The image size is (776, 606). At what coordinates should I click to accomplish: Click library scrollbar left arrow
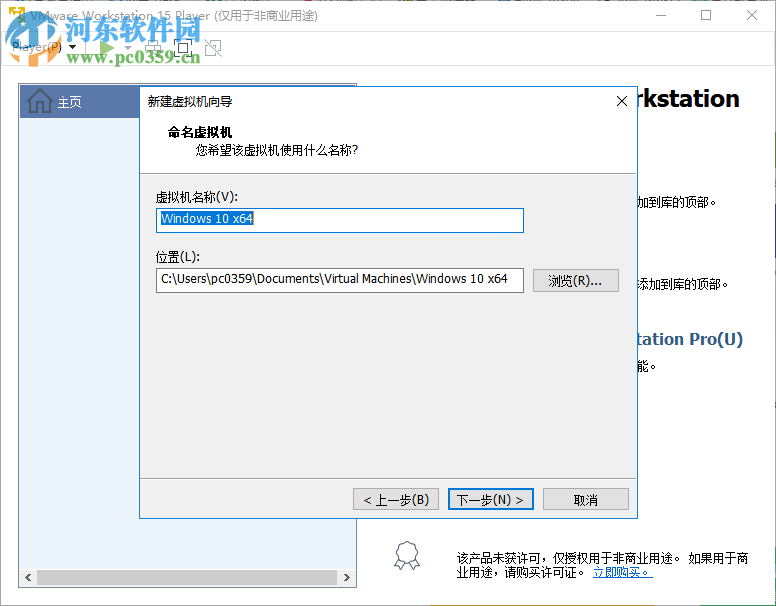(28, 577)
